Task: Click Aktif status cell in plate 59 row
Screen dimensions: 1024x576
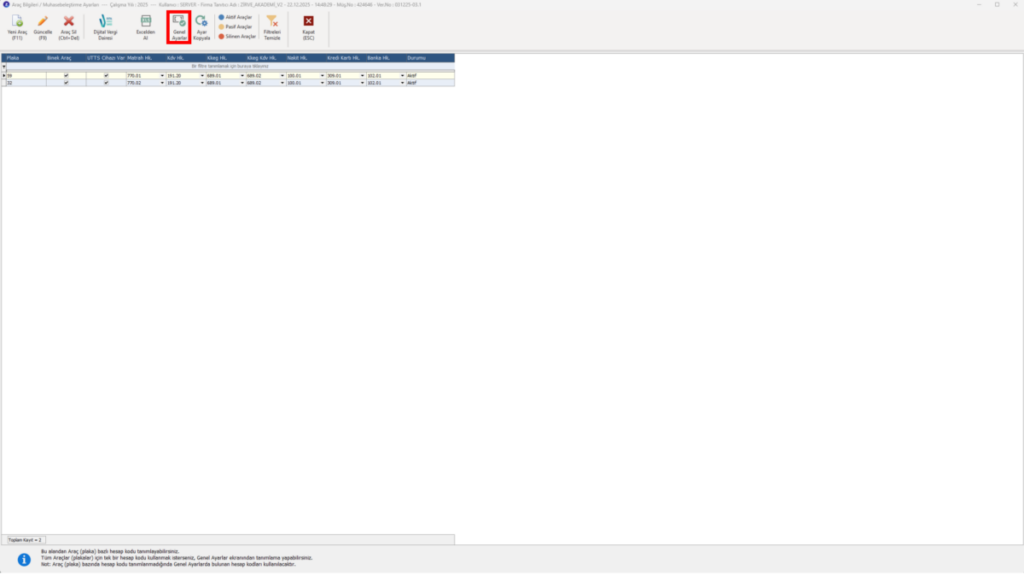Action: [x=430, y=76]
